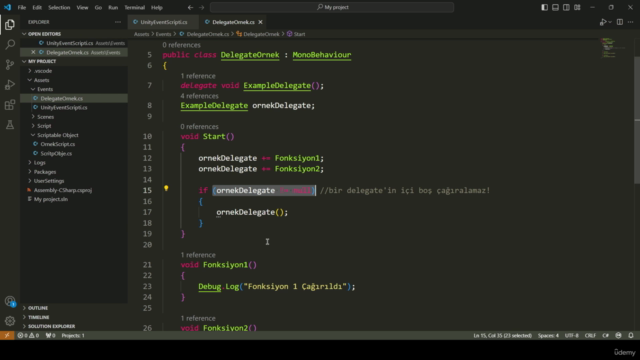
Task: Open the customize layout icon
Action: click(x=577, y=7)
